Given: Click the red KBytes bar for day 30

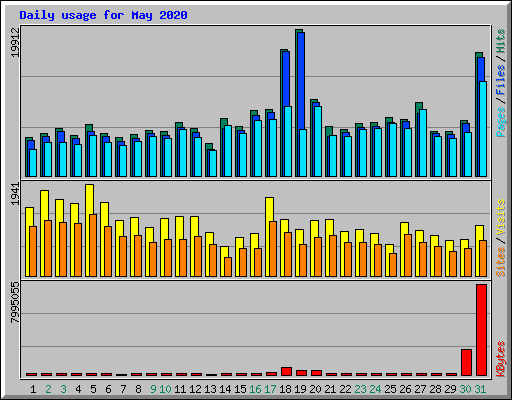Looking at the screenshot, I should coord(466,362).
